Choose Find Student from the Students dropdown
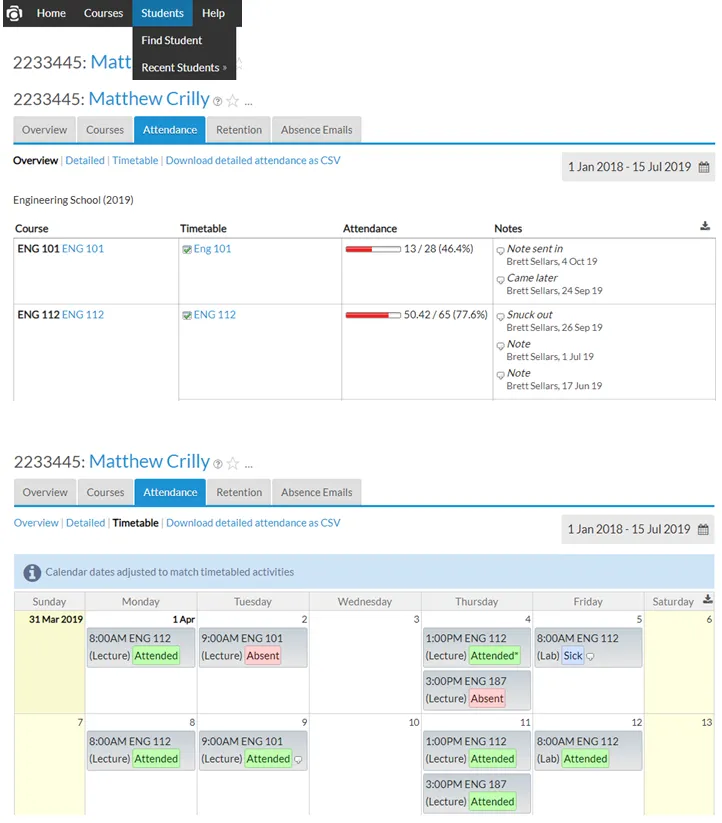 (x=171, y=40)
